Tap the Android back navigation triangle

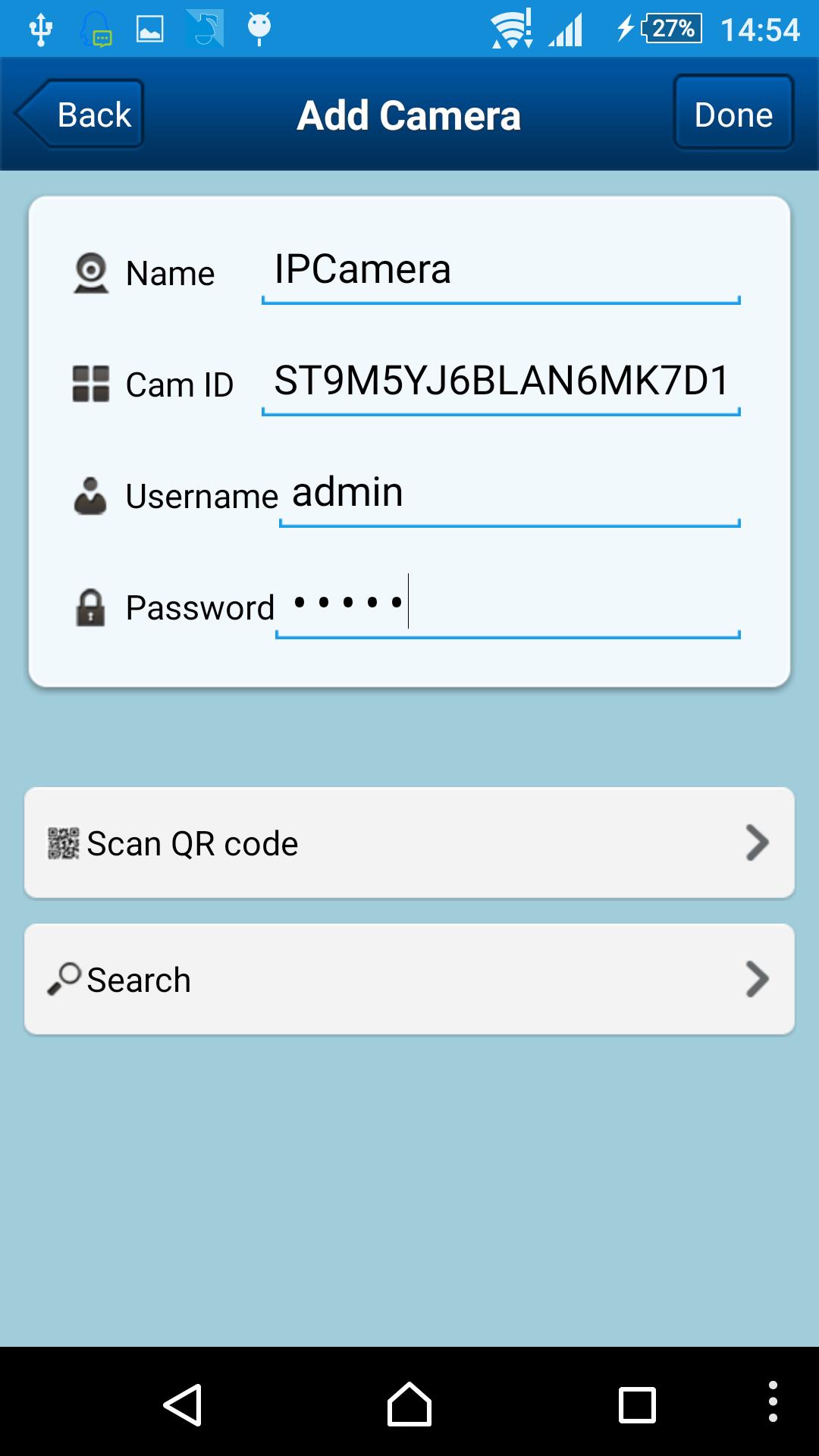coord(183,1404)
